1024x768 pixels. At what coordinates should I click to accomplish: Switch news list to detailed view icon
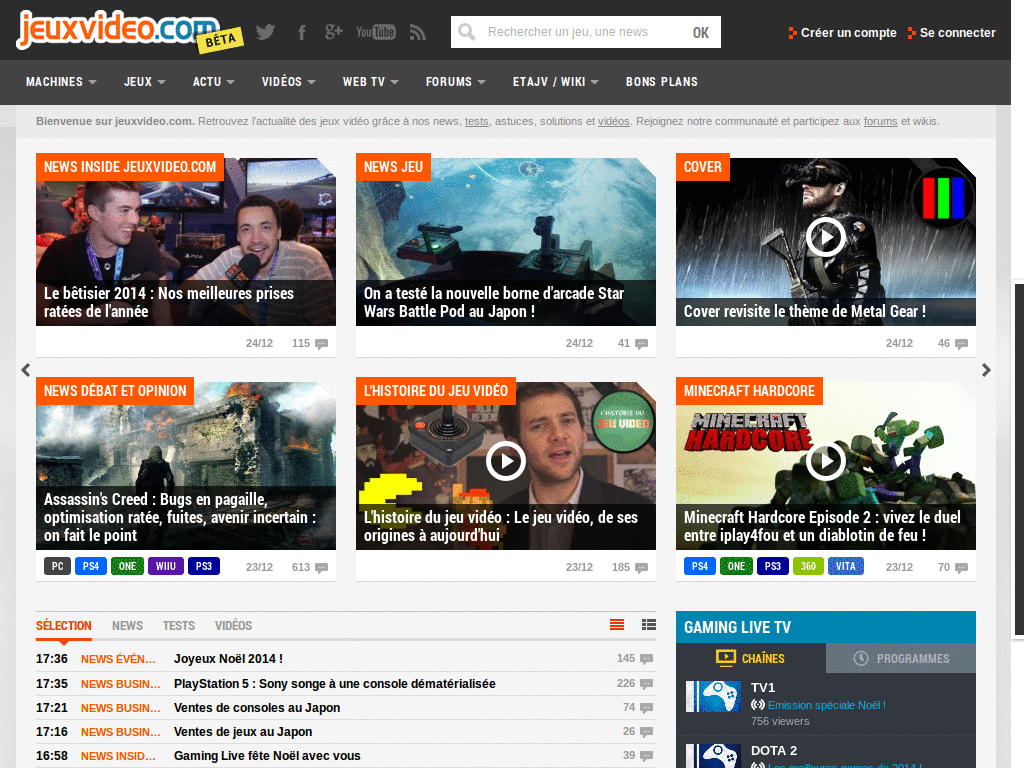coord(648,625)
